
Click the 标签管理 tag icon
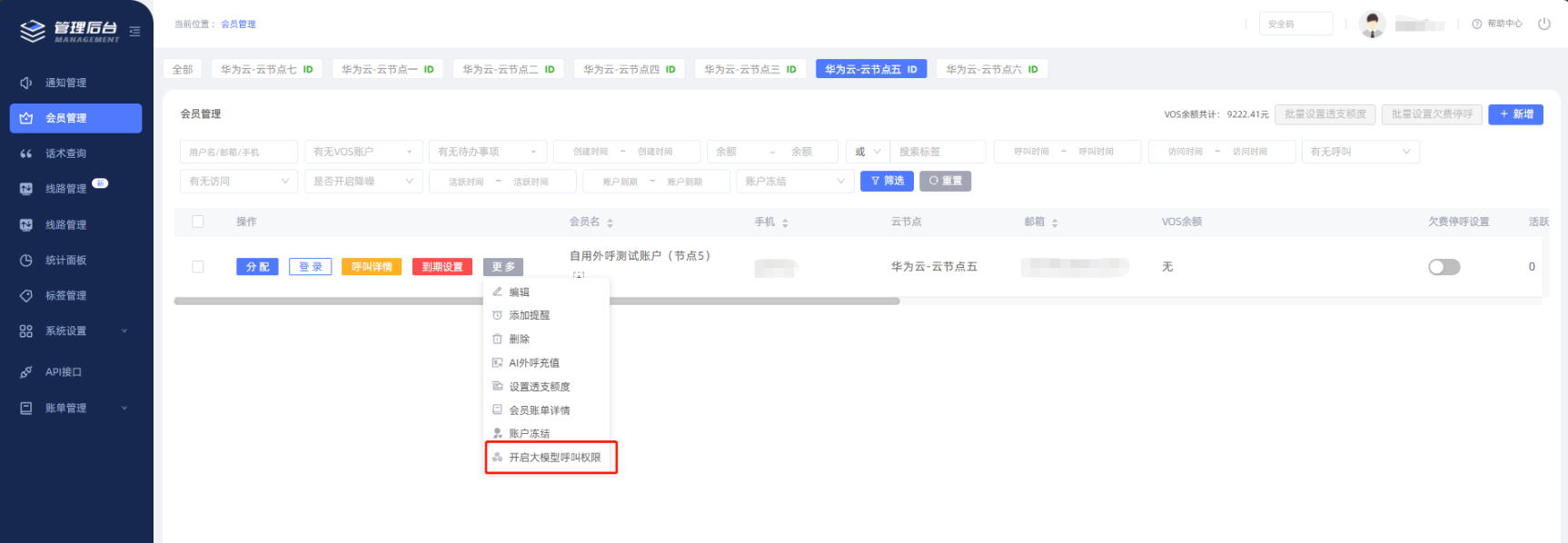click(x=26, y=296)
